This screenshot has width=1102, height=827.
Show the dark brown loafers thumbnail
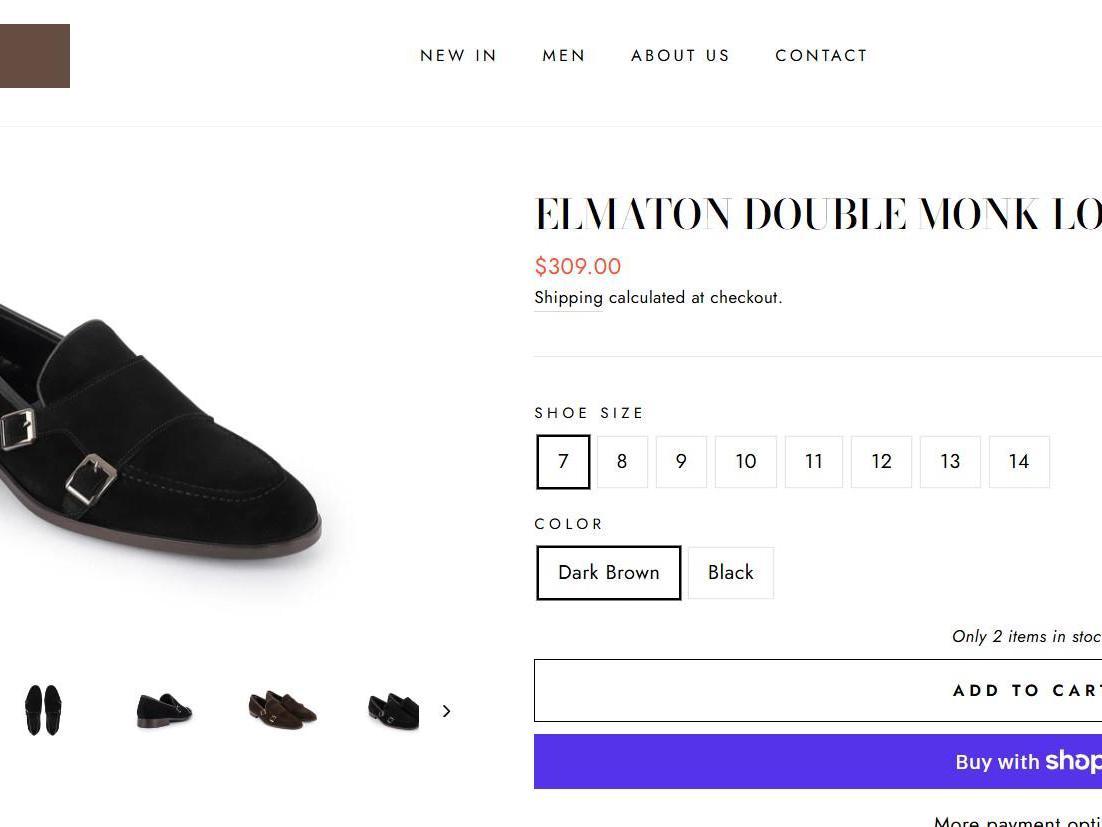282,710
